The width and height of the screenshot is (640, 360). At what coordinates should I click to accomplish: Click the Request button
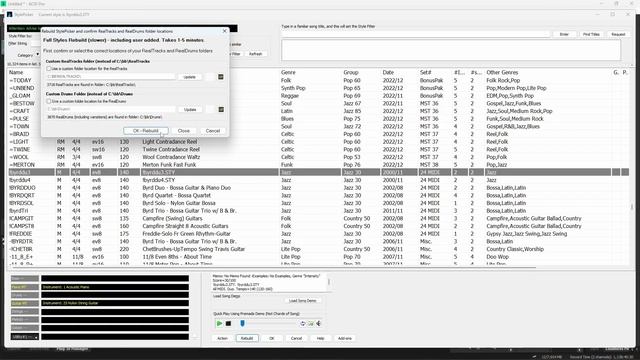pyautogui.click(x=618, y=34)
